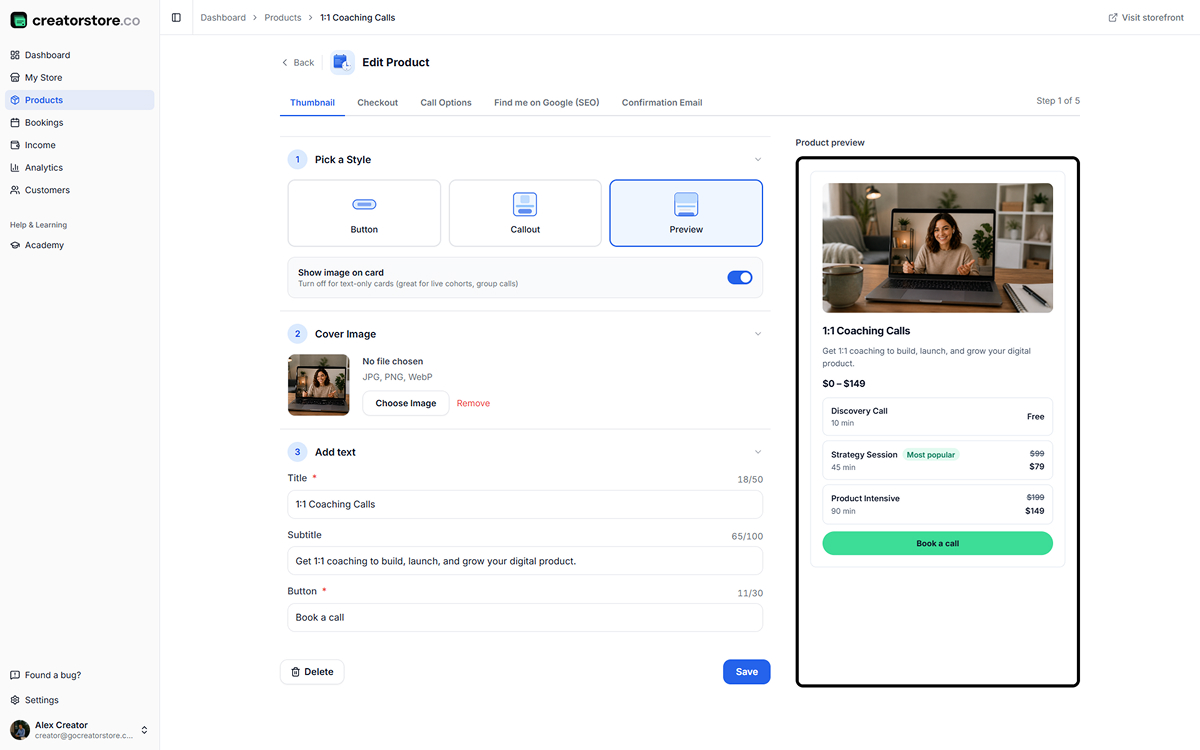Click the creatorstore.co logo
This screenshot has height=750, width=1200.
click(x=75, y=20)
